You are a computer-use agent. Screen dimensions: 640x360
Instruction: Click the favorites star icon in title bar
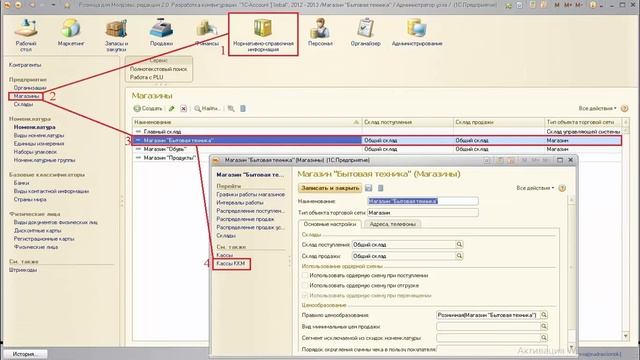pyautogui.click(x=67, y=5)
